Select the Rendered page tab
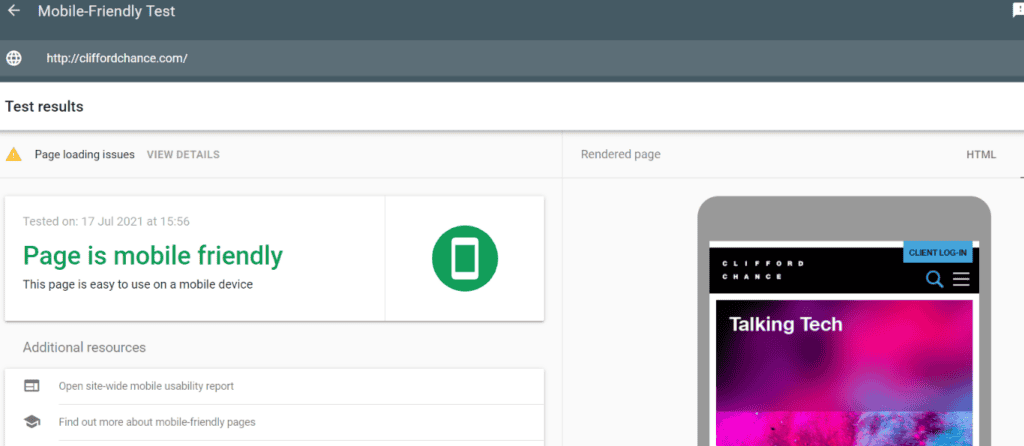The image size is (1024, 446). (620, 155)
